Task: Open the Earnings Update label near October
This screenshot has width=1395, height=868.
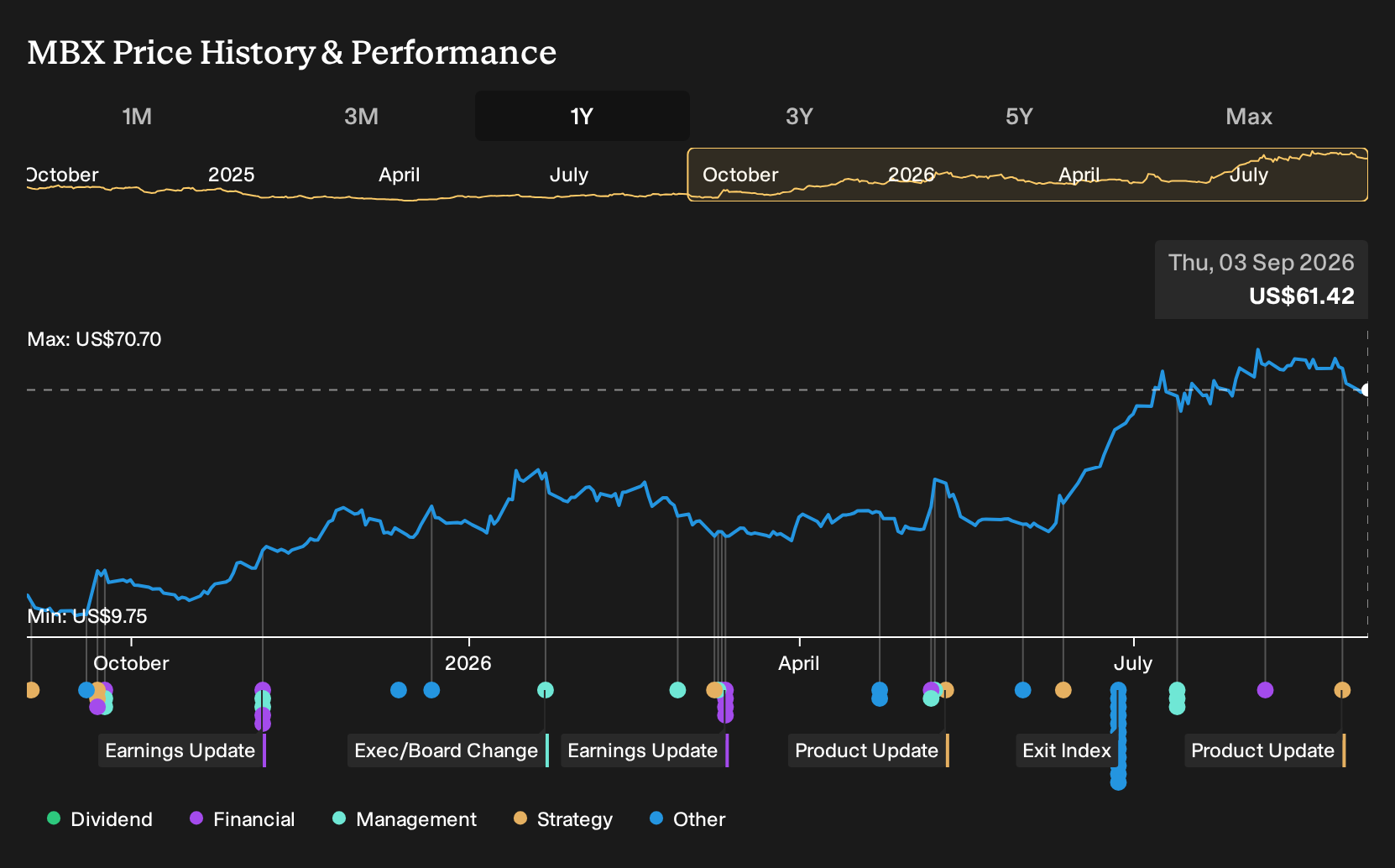Action: [180, 750]
